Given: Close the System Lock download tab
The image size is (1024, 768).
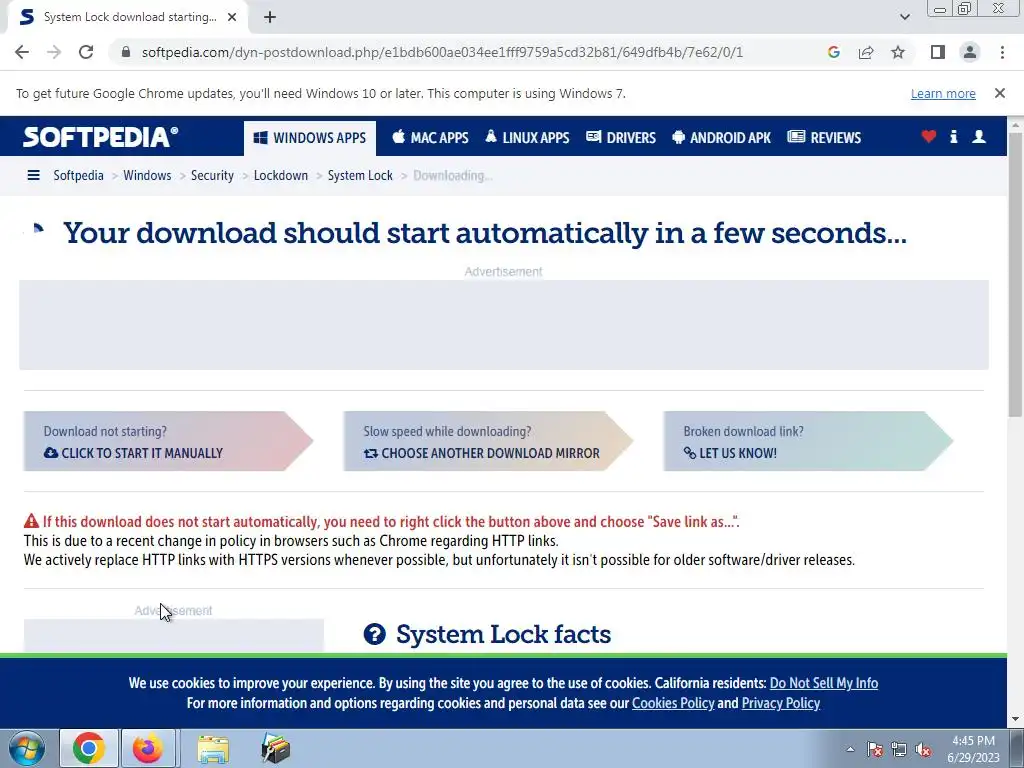Looking at the screenshot, I should click(x=232, y=17).
